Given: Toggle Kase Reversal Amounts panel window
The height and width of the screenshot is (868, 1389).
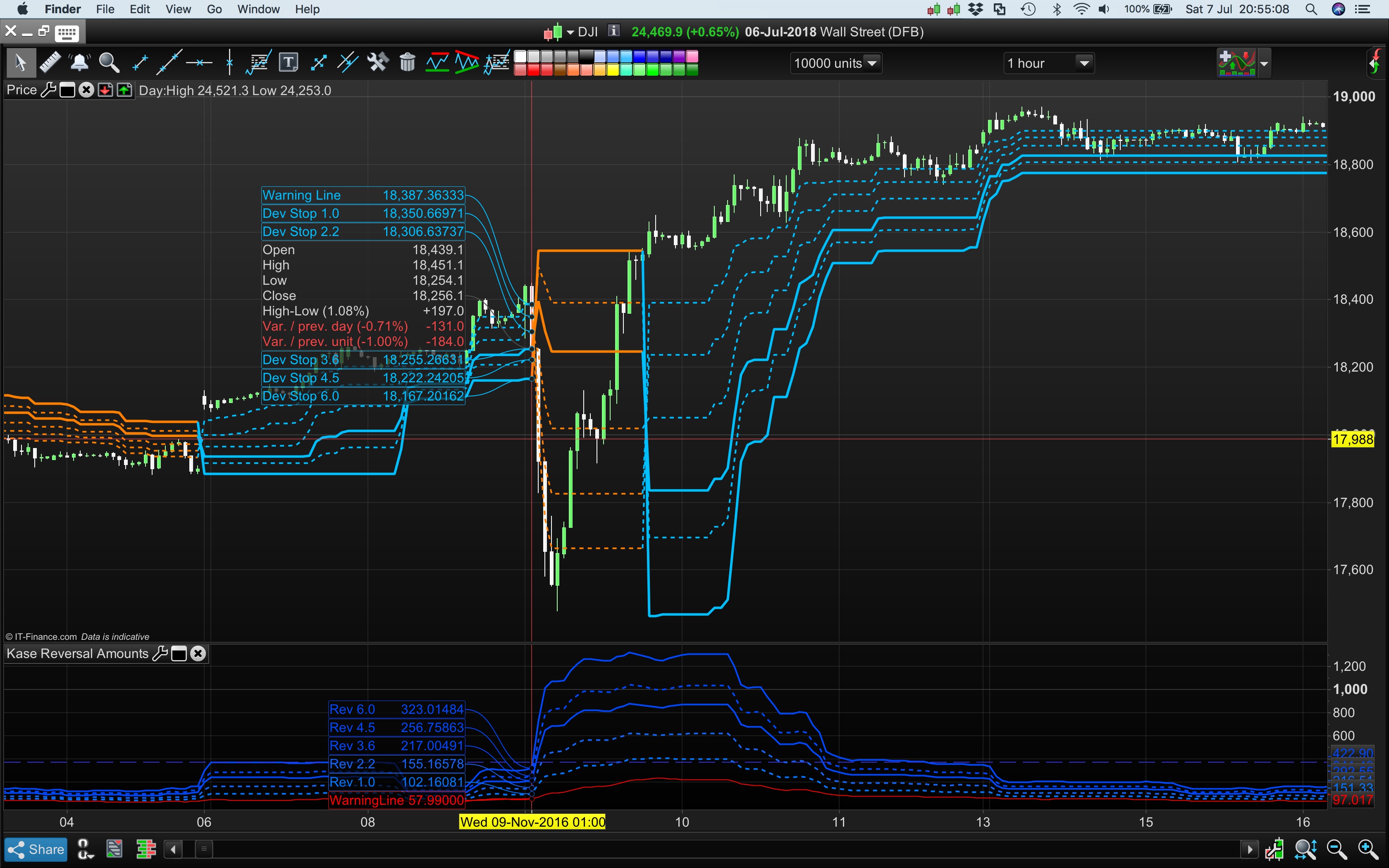Looking at the screenshot, I should click(x=179, y=653).
